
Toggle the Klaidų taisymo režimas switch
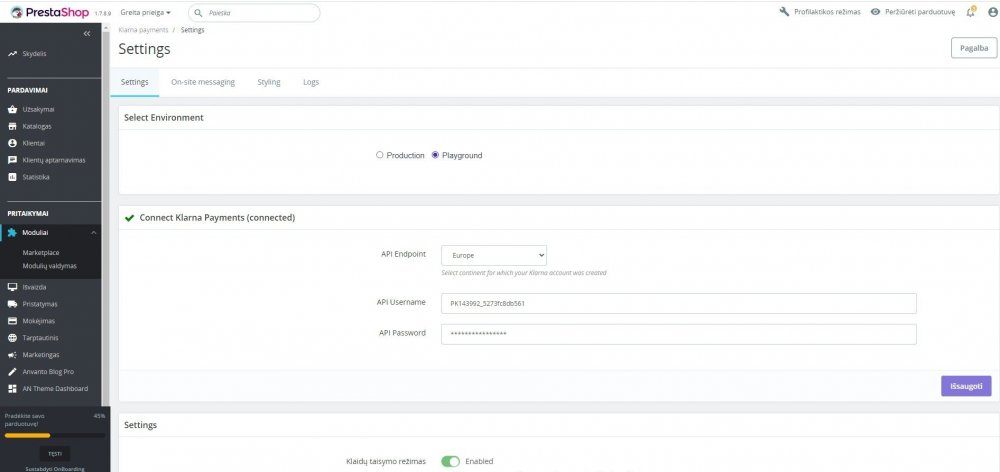(450, 461)
